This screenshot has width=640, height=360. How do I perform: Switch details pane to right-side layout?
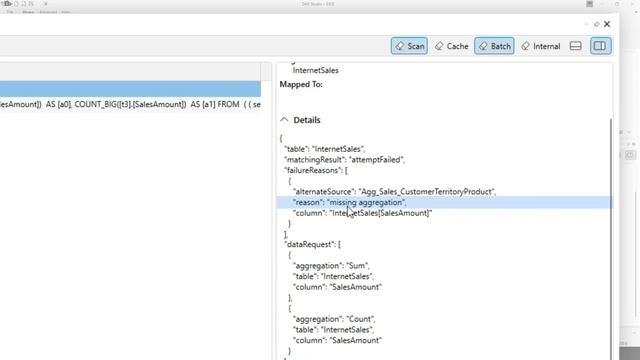pos(600,46)
